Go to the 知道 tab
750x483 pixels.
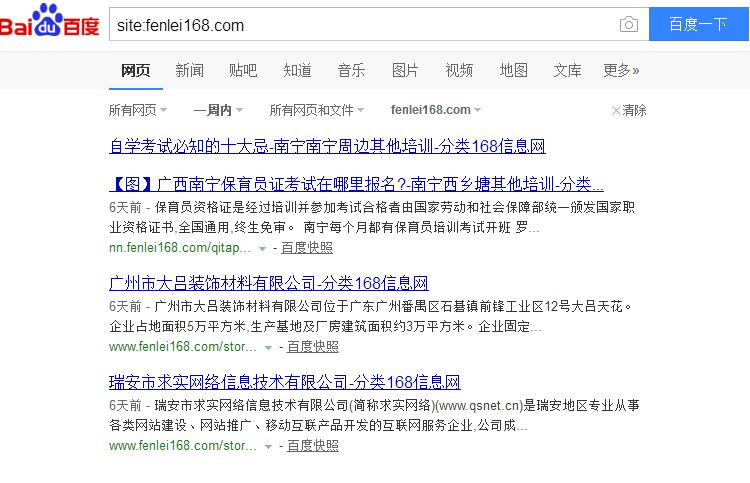tap(297, 71)
